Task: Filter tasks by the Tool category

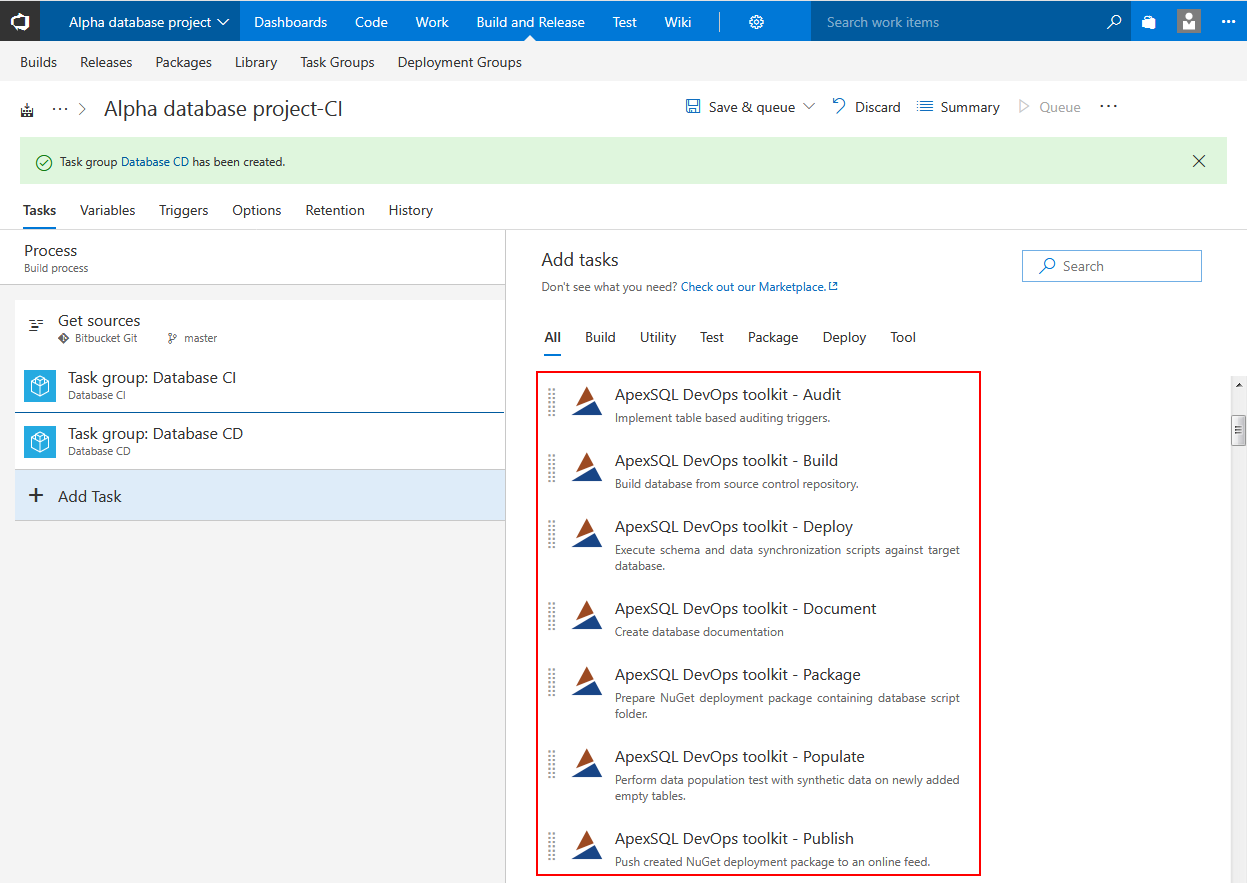Action: coord(903,337)
